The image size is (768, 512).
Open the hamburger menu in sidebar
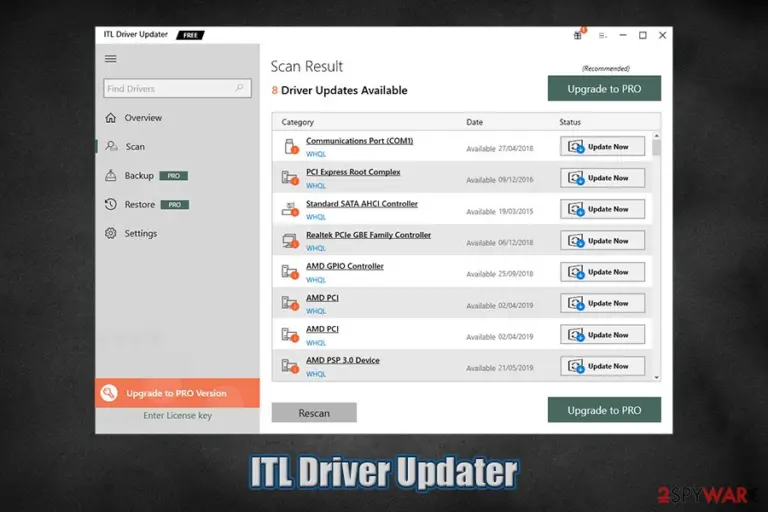coord(111,59)
